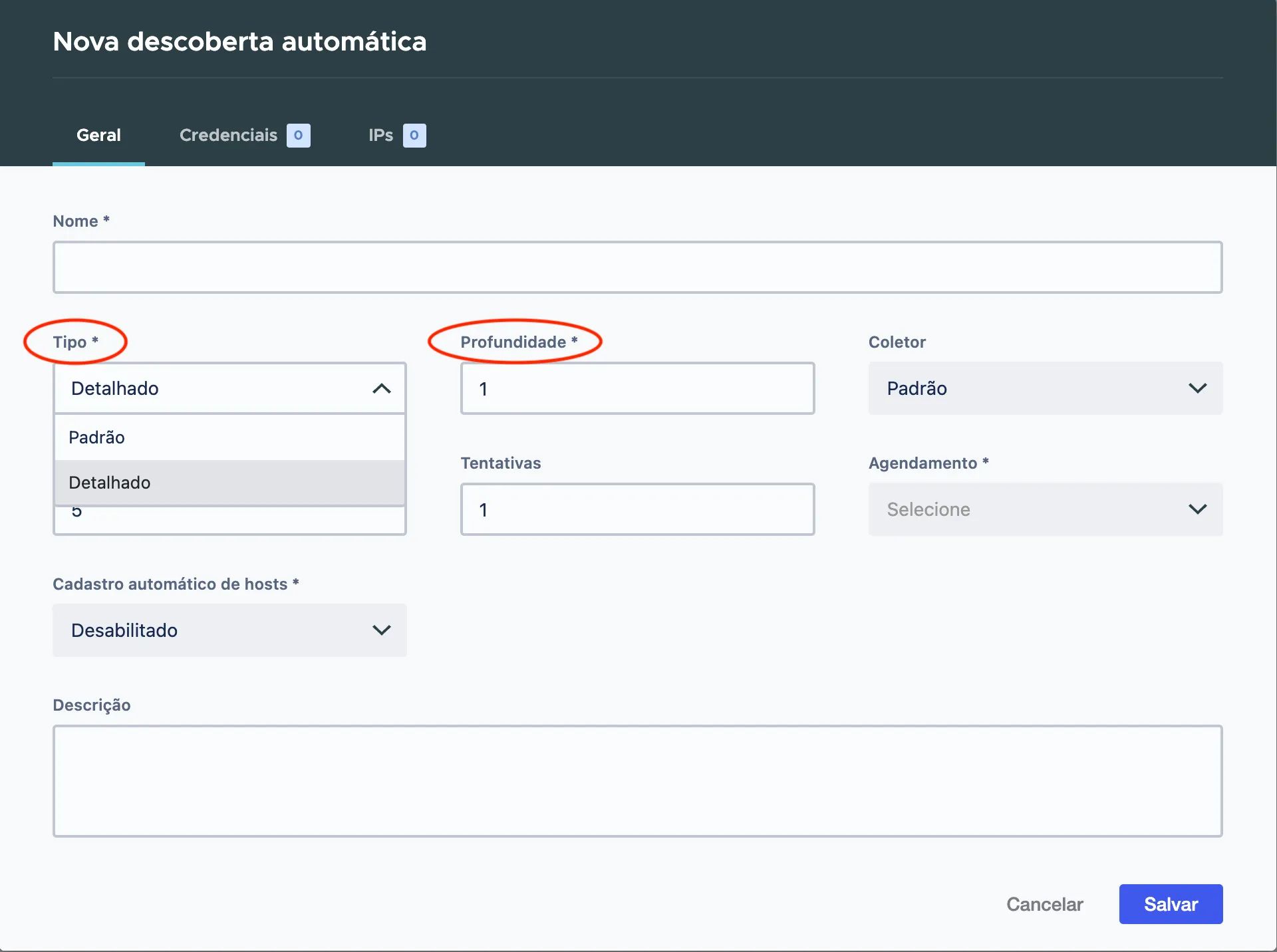Open the Credenciais tab
The image size is (1277, 952).
pos(244,135)
